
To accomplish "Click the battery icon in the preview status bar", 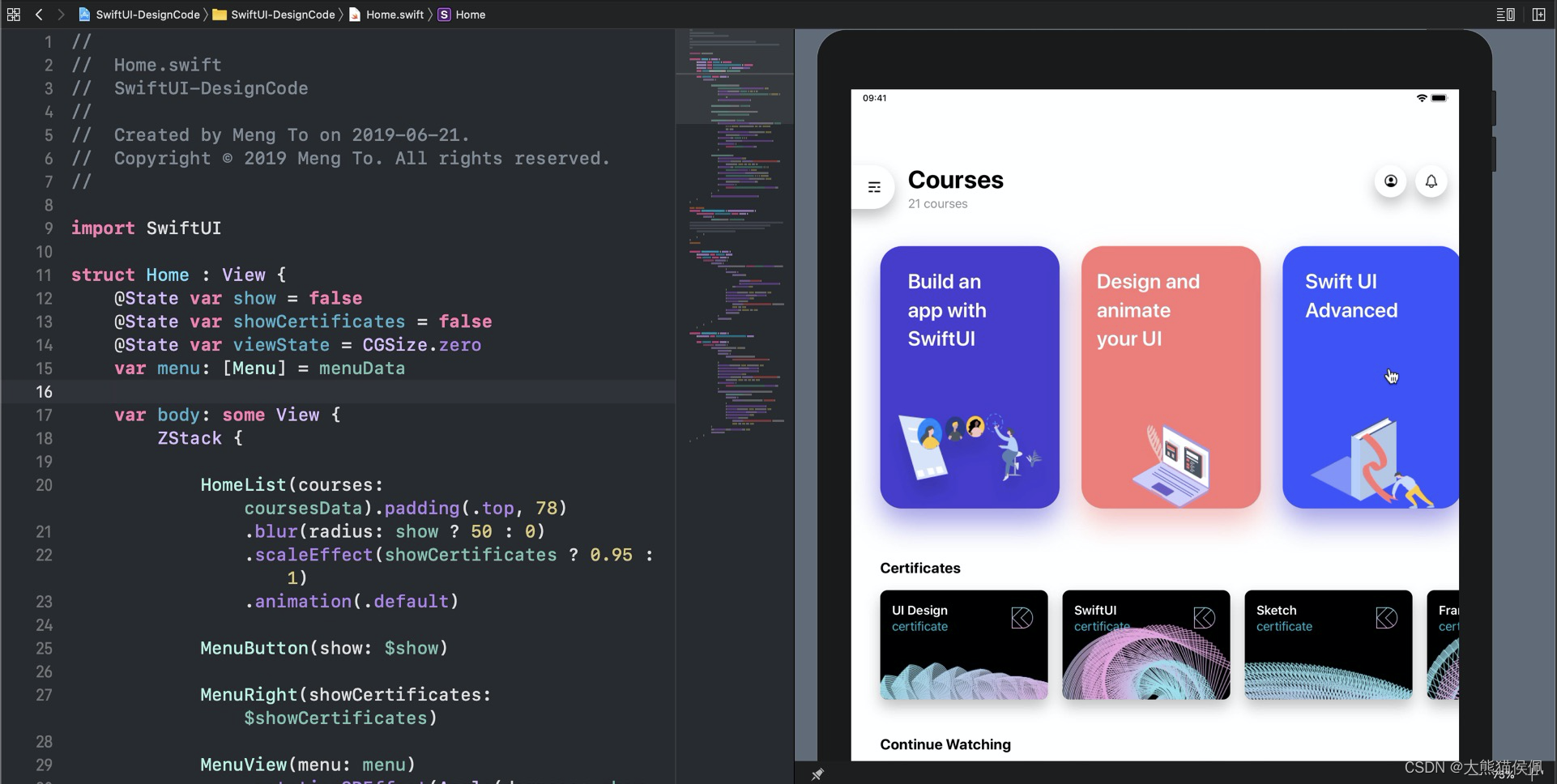I will [x=1439, y=98].
